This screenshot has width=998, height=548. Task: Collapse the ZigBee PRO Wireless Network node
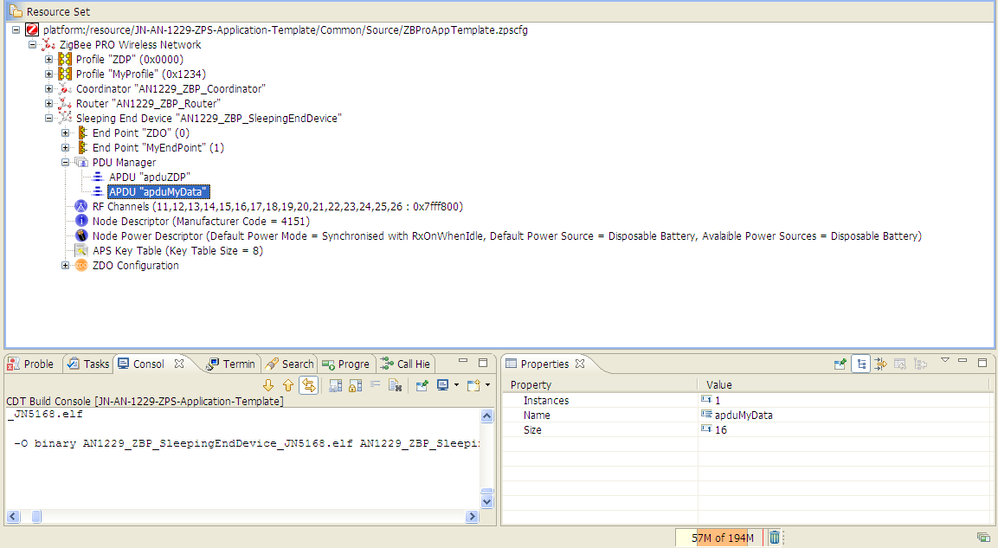point(32,45)
